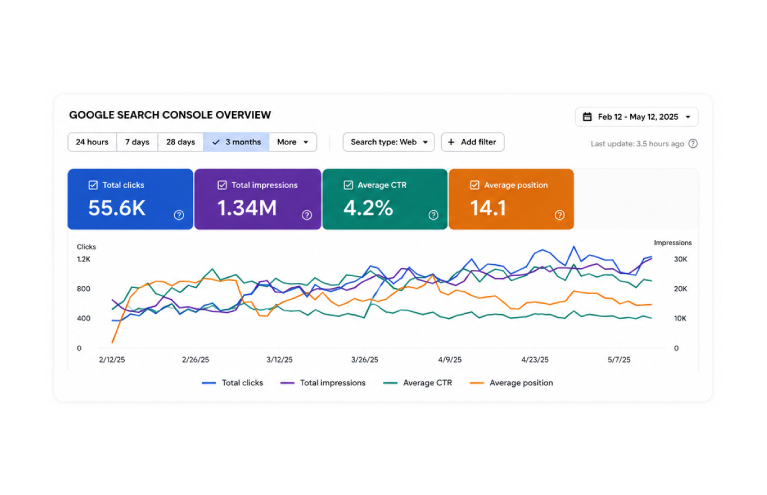This screenshot has height=495, width=767.
Task: Click the Average CTR 4.2% card
Action: 385,199
